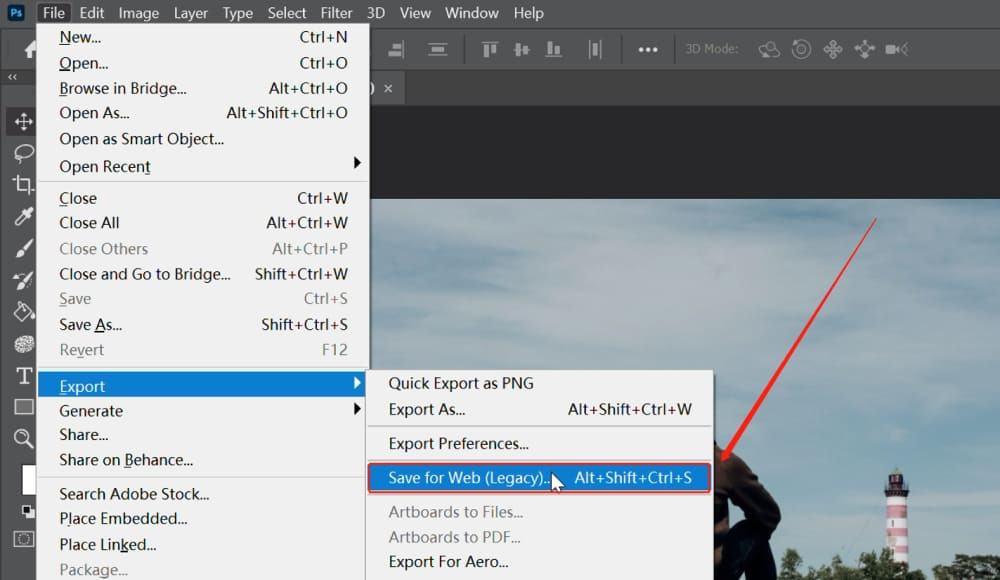This screenshot has width=1000, height=580.
Task: Click align horizontal centers icon
Action: click(438, 49)
